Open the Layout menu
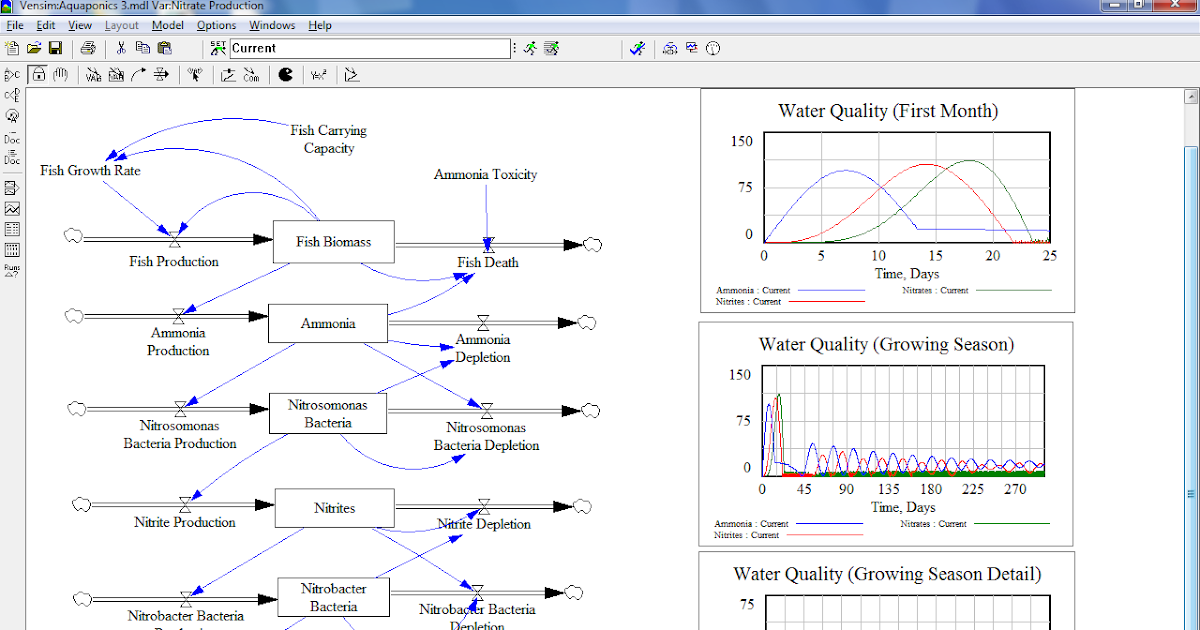Screen dimensions: 1200x630 coord(121,25)
